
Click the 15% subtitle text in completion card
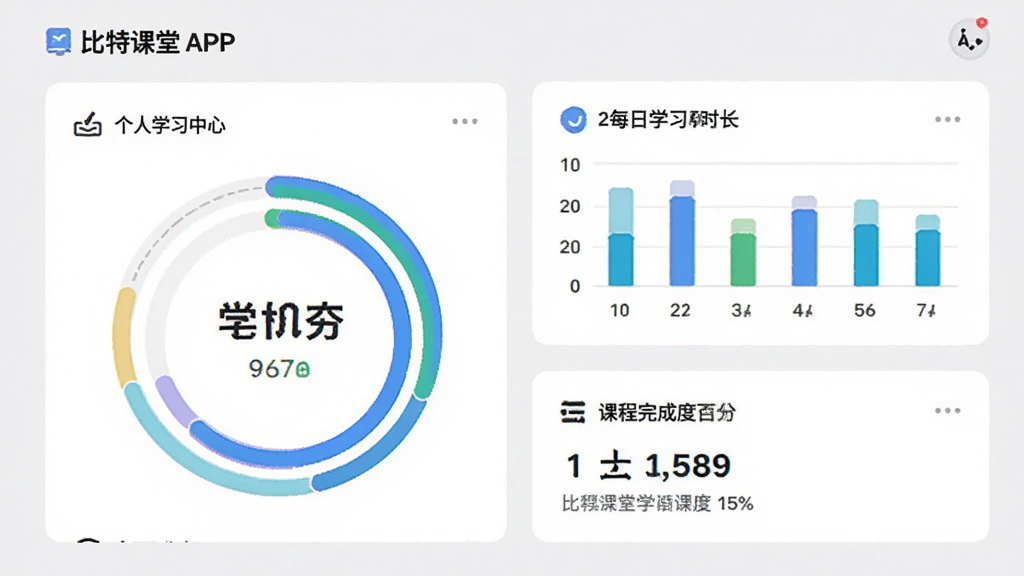coord(658,504)
